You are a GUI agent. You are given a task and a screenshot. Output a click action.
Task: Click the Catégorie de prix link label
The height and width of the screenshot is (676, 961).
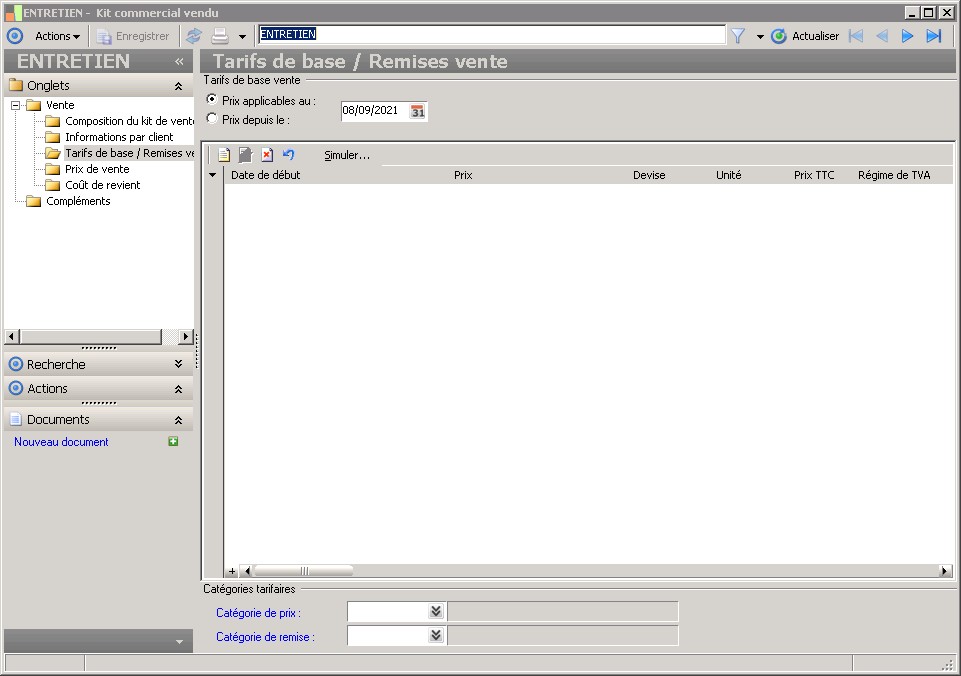258,613
